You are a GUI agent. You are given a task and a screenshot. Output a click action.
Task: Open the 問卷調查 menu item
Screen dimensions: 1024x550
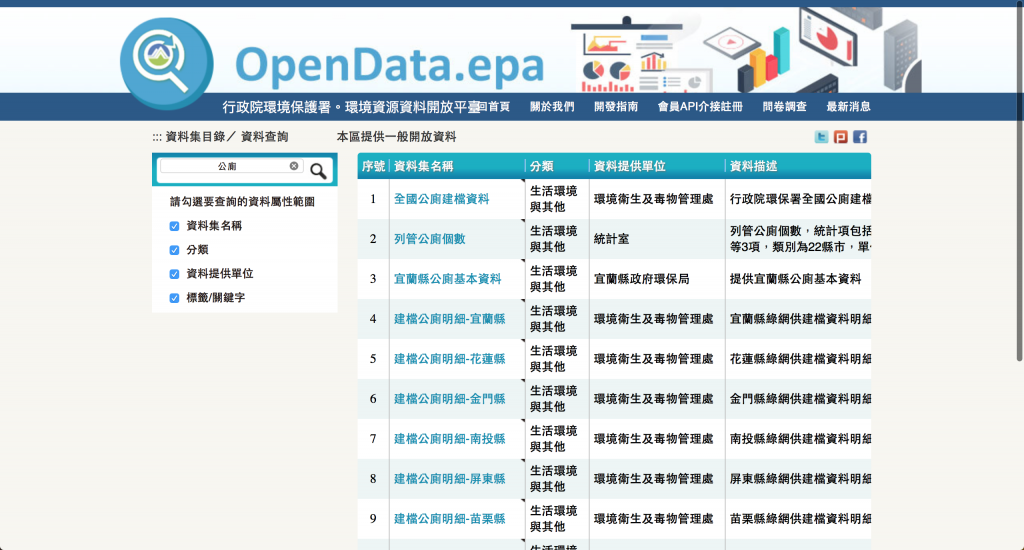[784, 106]
